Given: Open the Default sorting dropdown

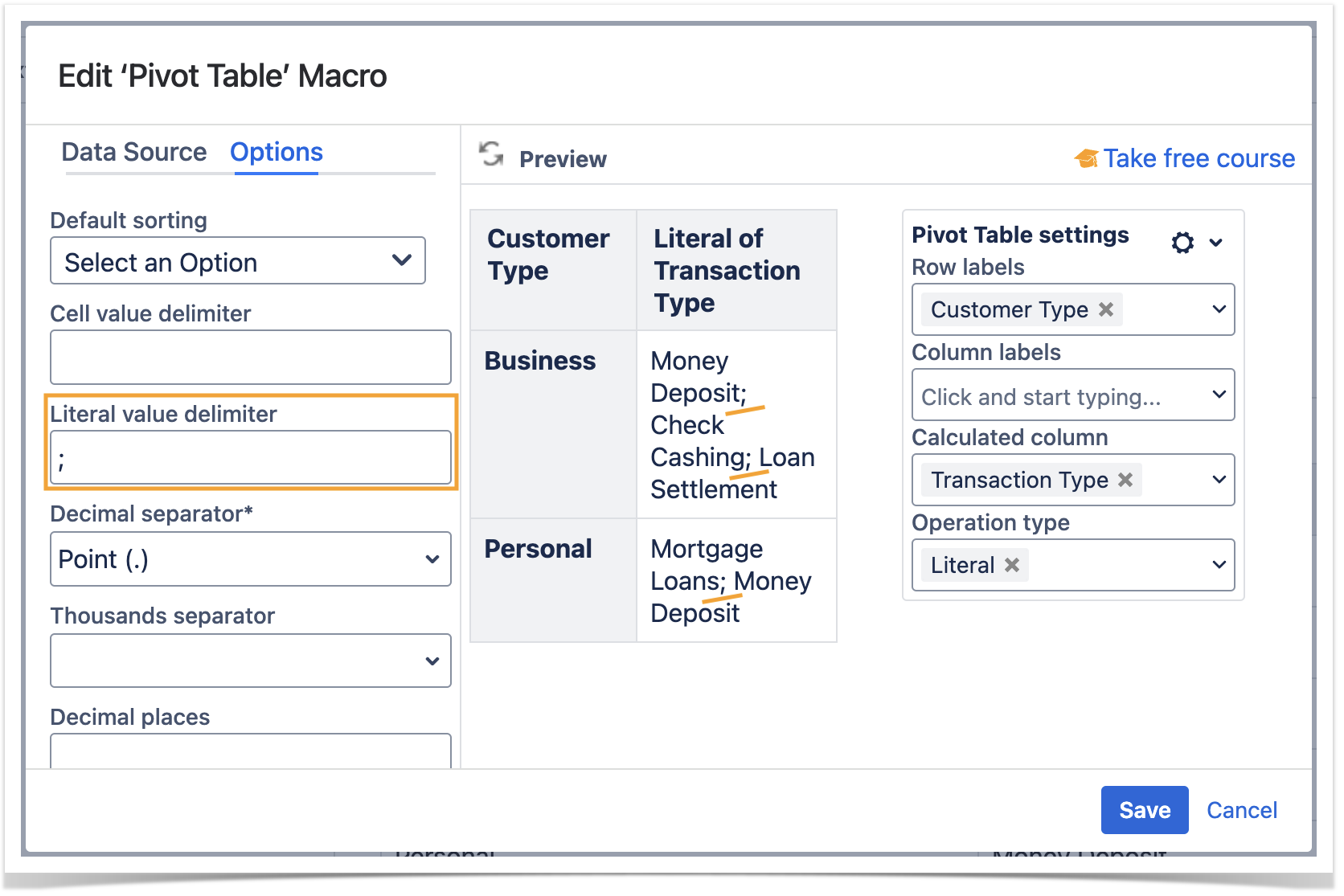Looking at the screenshot, I should click(238, 261).
